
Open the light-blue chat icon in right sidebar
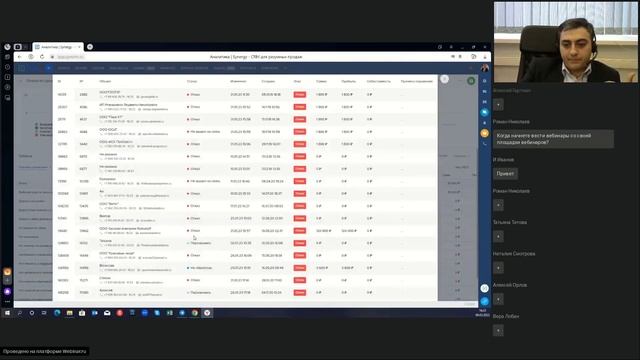click(x=484, y=112)
